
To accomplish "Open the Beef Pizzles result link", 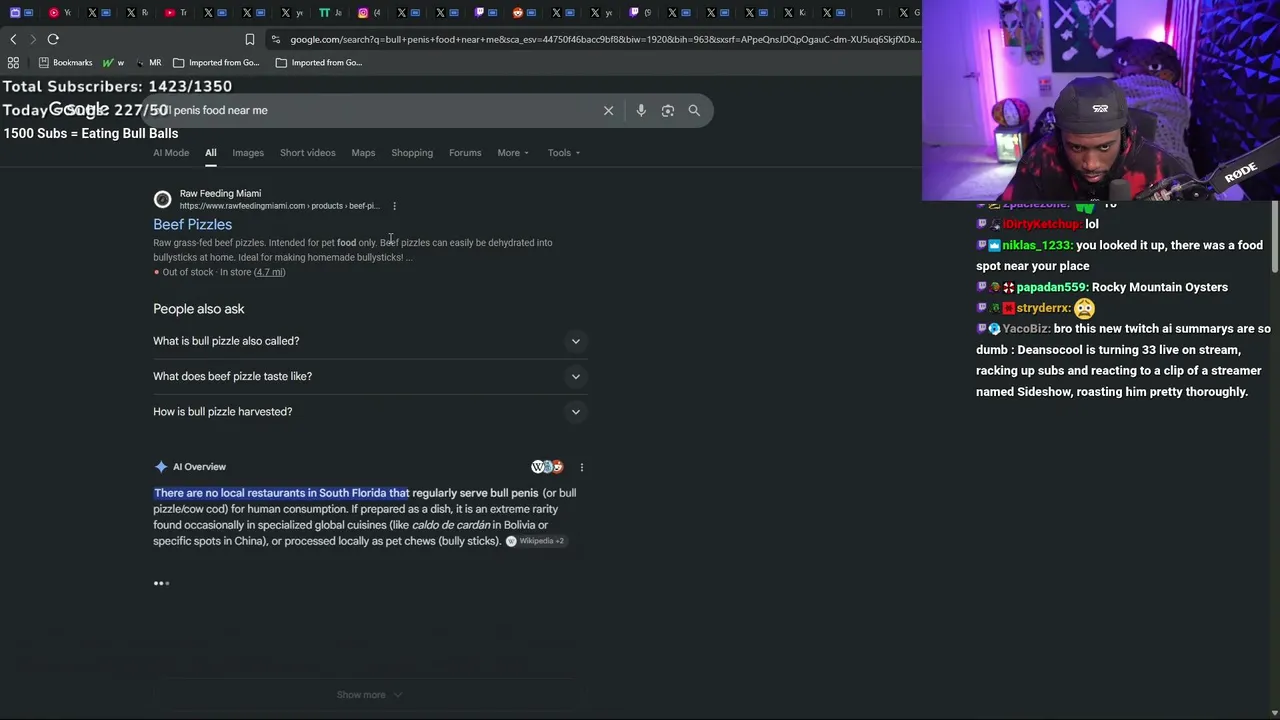I will point(192,225).
